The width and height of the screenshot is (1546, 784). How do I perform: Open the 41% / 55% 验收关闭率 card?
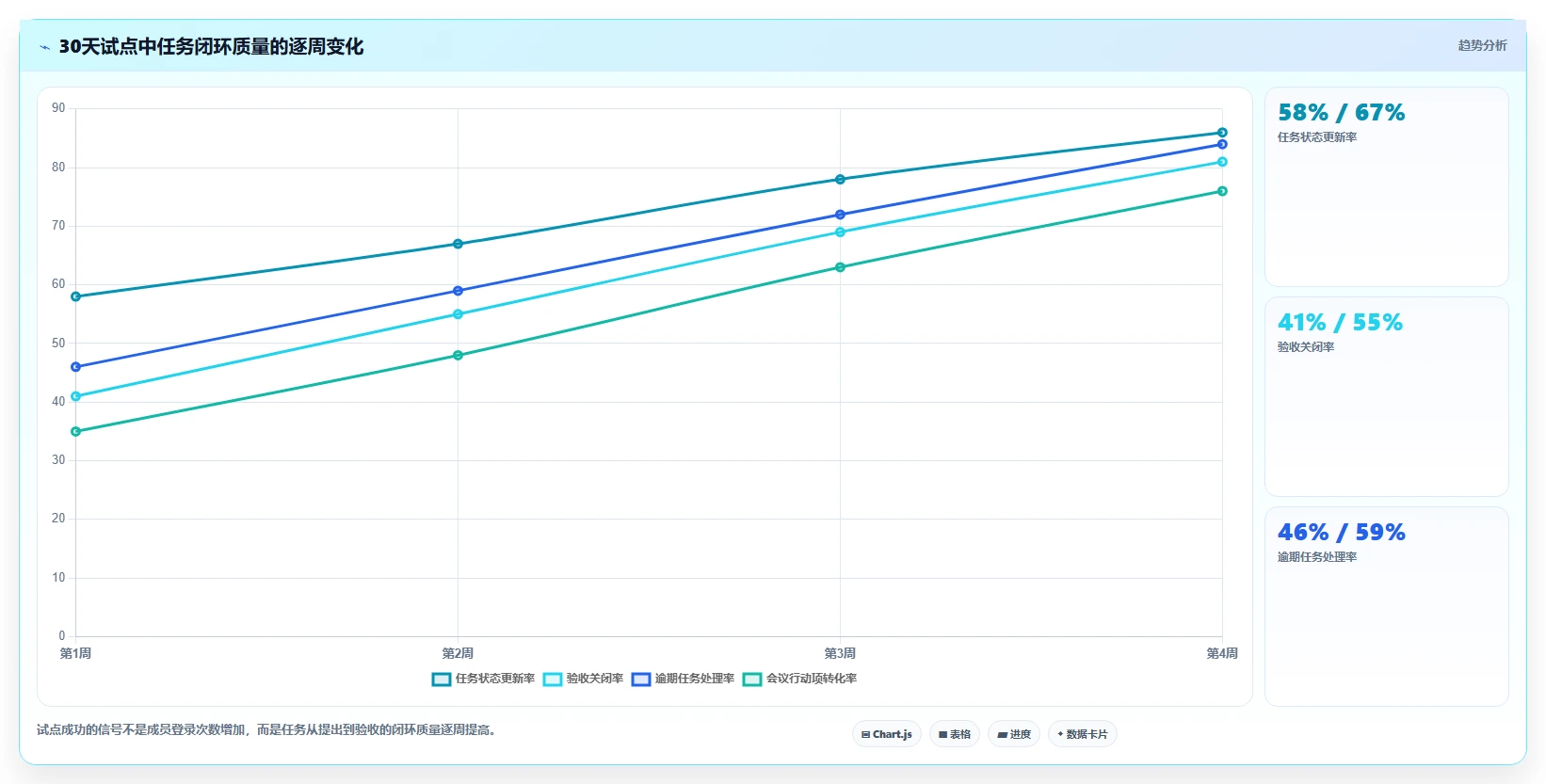click(1386, 397)
